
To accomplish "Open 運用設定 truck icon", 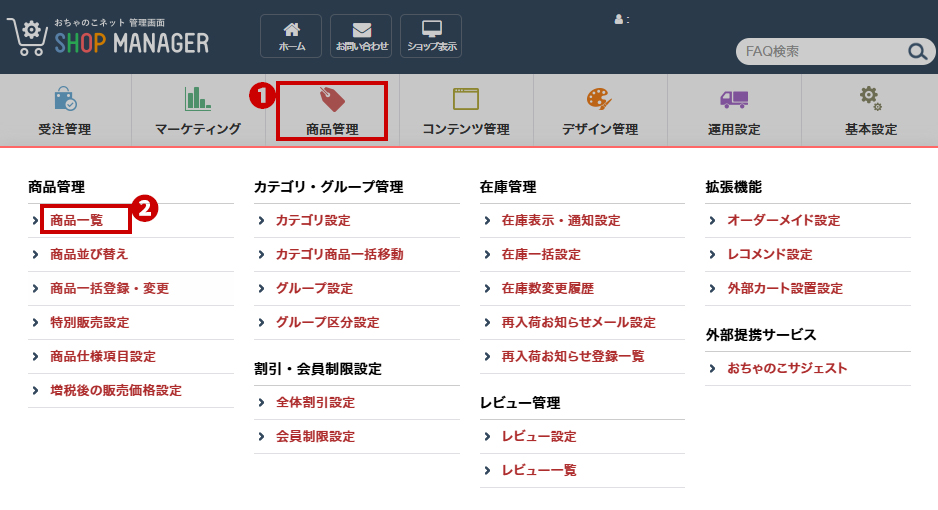I will (x=733, y=99).
